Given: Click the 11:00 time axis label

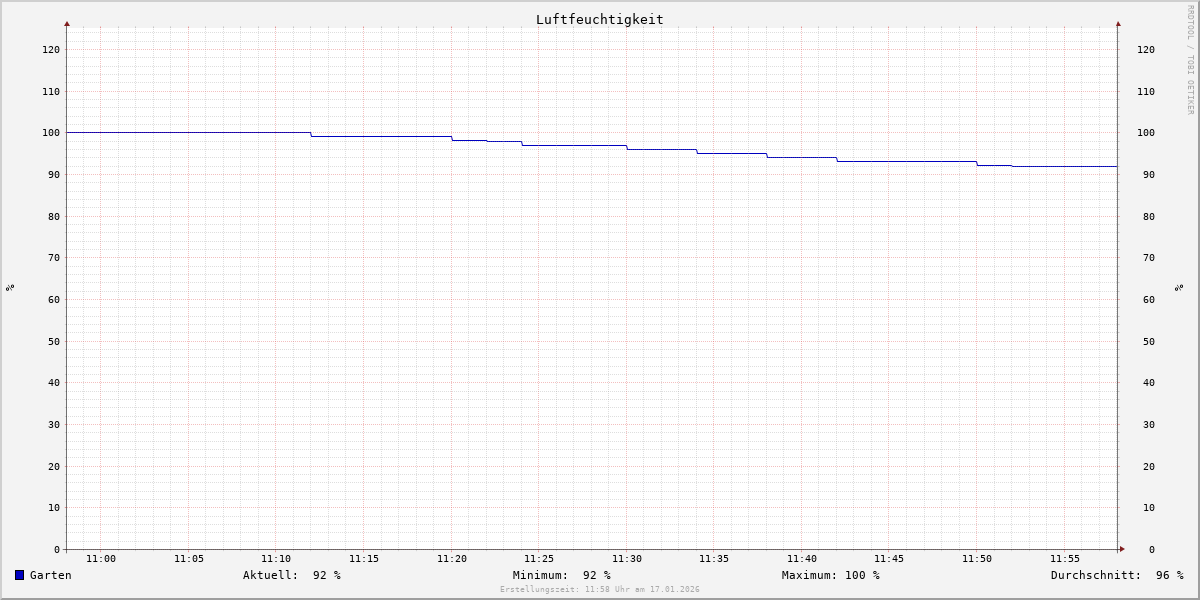Looking at the screenshot, I should tap(101, 559).
